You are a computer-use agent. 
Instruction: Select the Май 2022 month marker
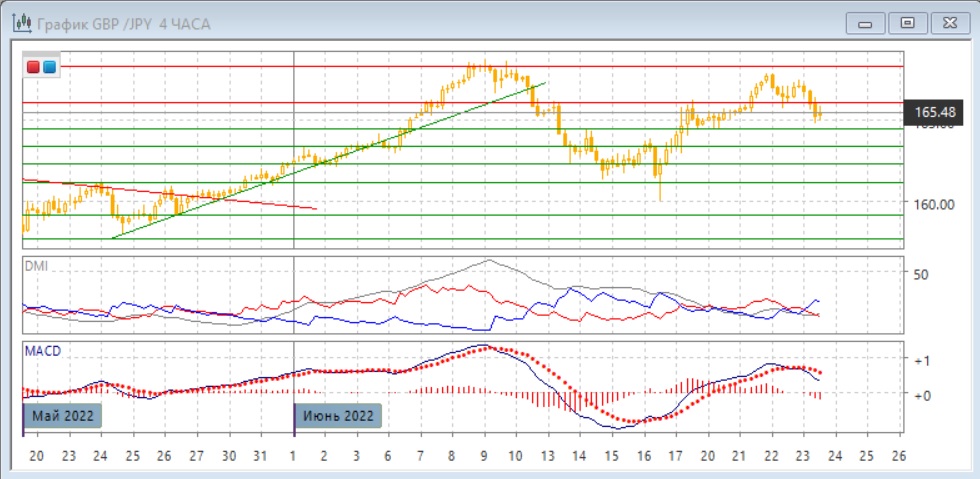pyautogui.click(x=62, y=415)
